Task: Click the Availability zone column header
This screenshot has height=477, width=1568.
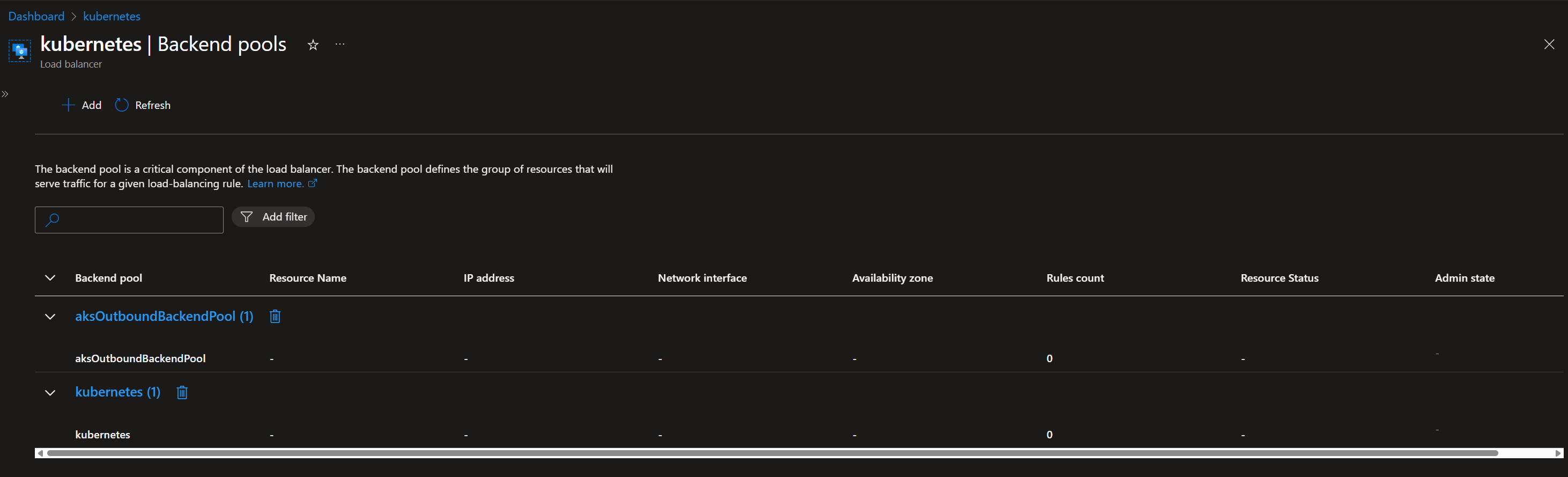Action: 892,278
